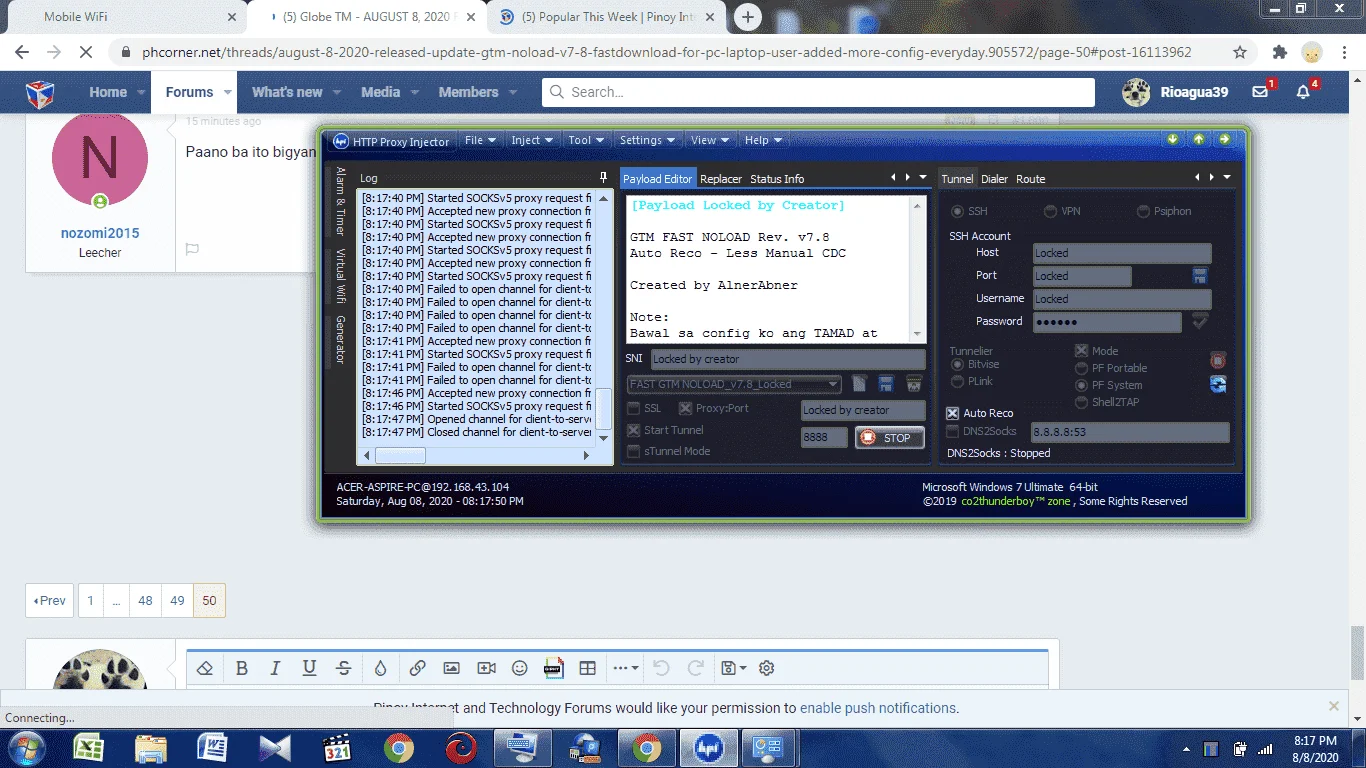Select the PF Portable radio button
The height and width of the screenshot is (768, 1366).
tap(1081, 368)
